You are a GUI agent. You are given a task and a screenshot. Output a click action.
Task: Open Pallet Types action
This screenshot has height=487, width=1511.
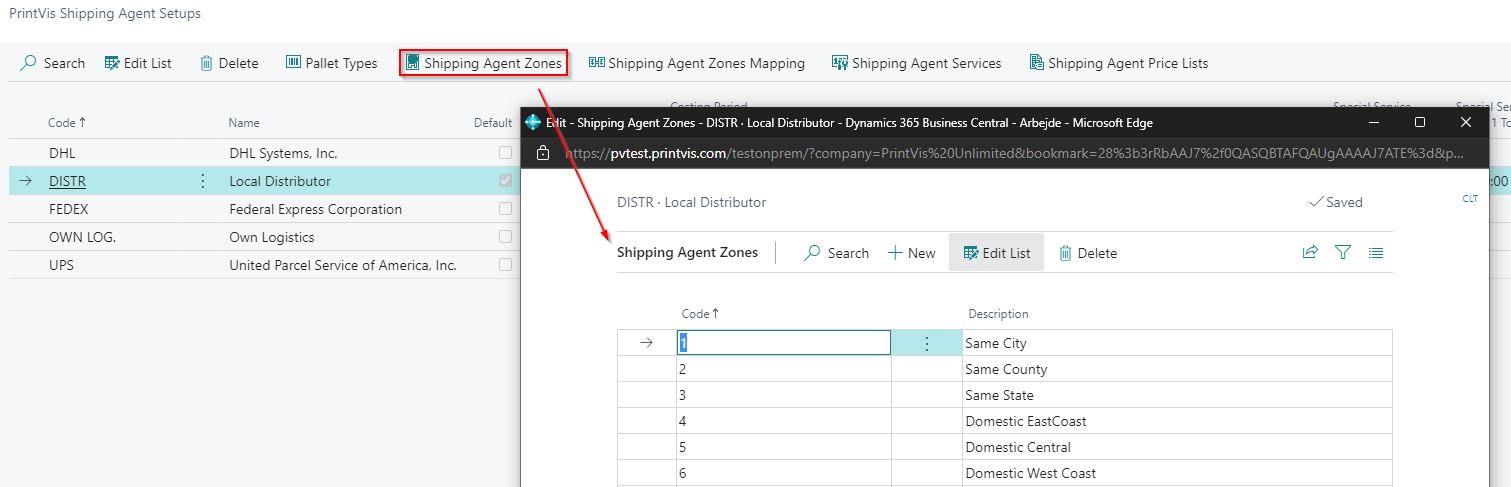[331, 63]
